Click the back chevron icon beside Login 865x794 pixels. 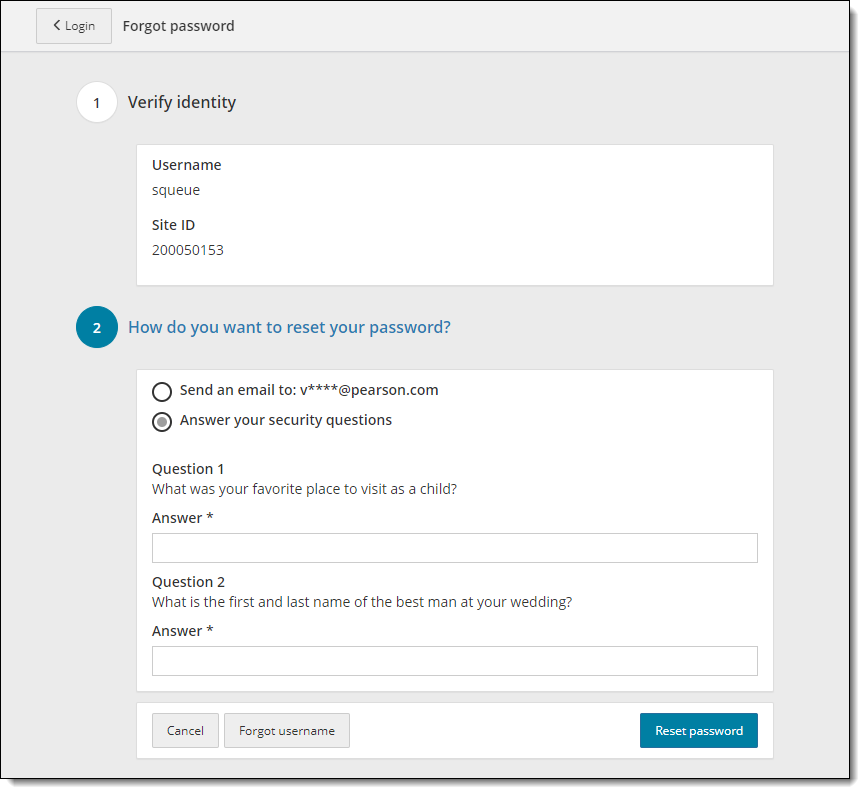tap(57, 26)
